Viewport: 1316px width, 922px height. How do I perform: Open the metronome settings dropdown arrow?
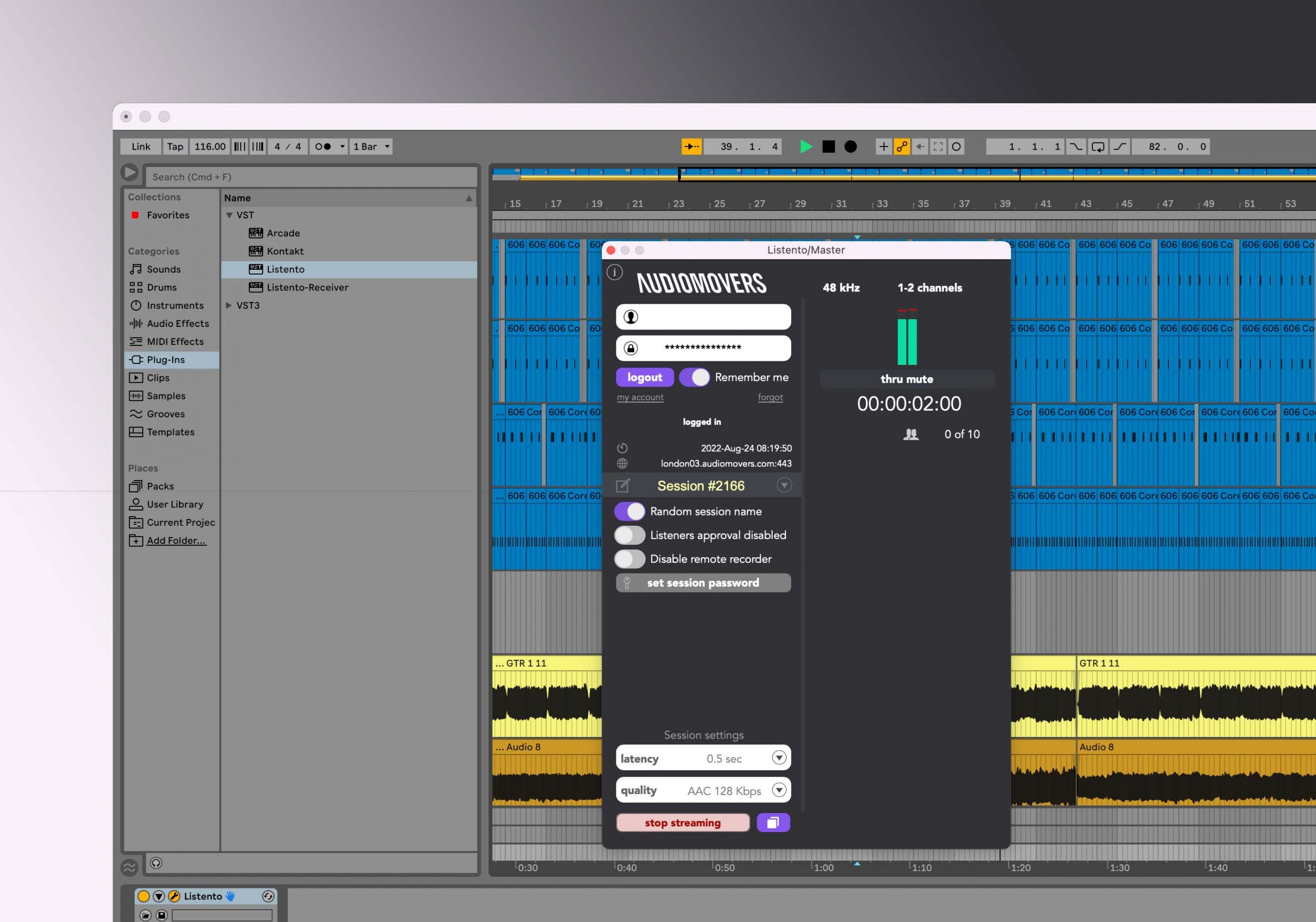[342, 146]
